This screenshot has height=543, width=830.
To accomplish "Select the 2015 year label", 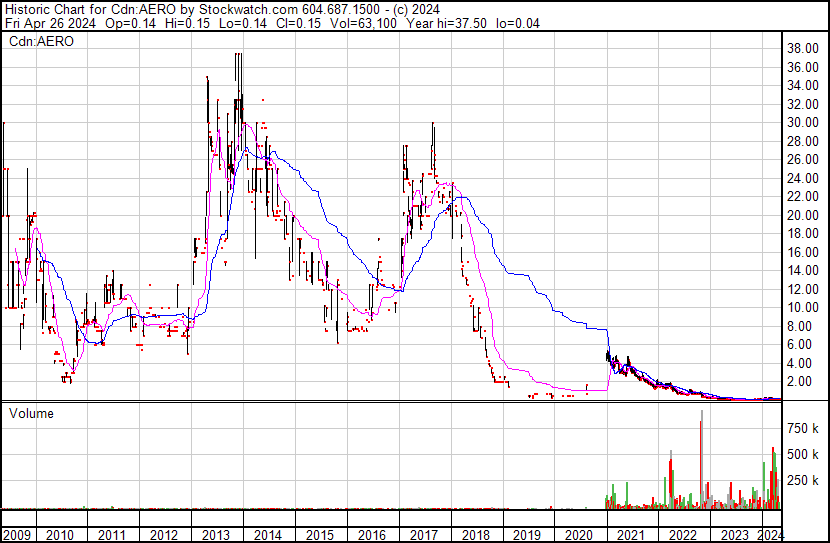I will click(x=320, y=535).
